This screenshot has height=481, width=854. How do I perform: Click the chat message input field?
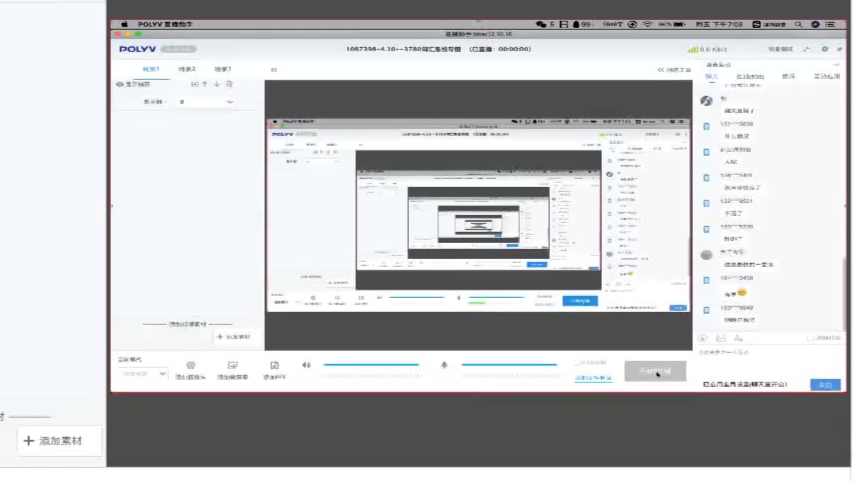coord(769,361)
